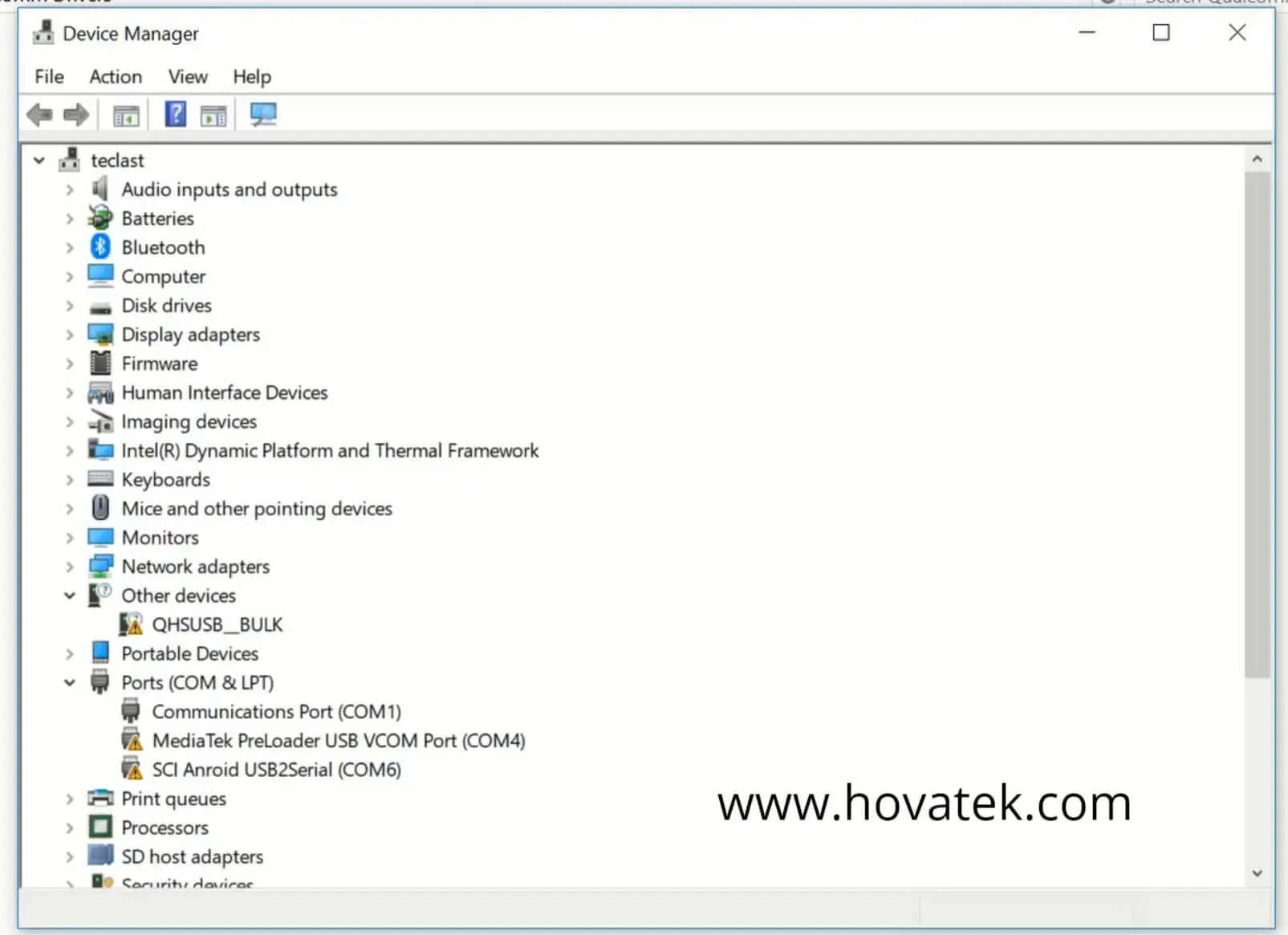Viewport: 1288px width, 935px height.
Task: Expand the Display adapters category
Action: [x=70, y=335]
